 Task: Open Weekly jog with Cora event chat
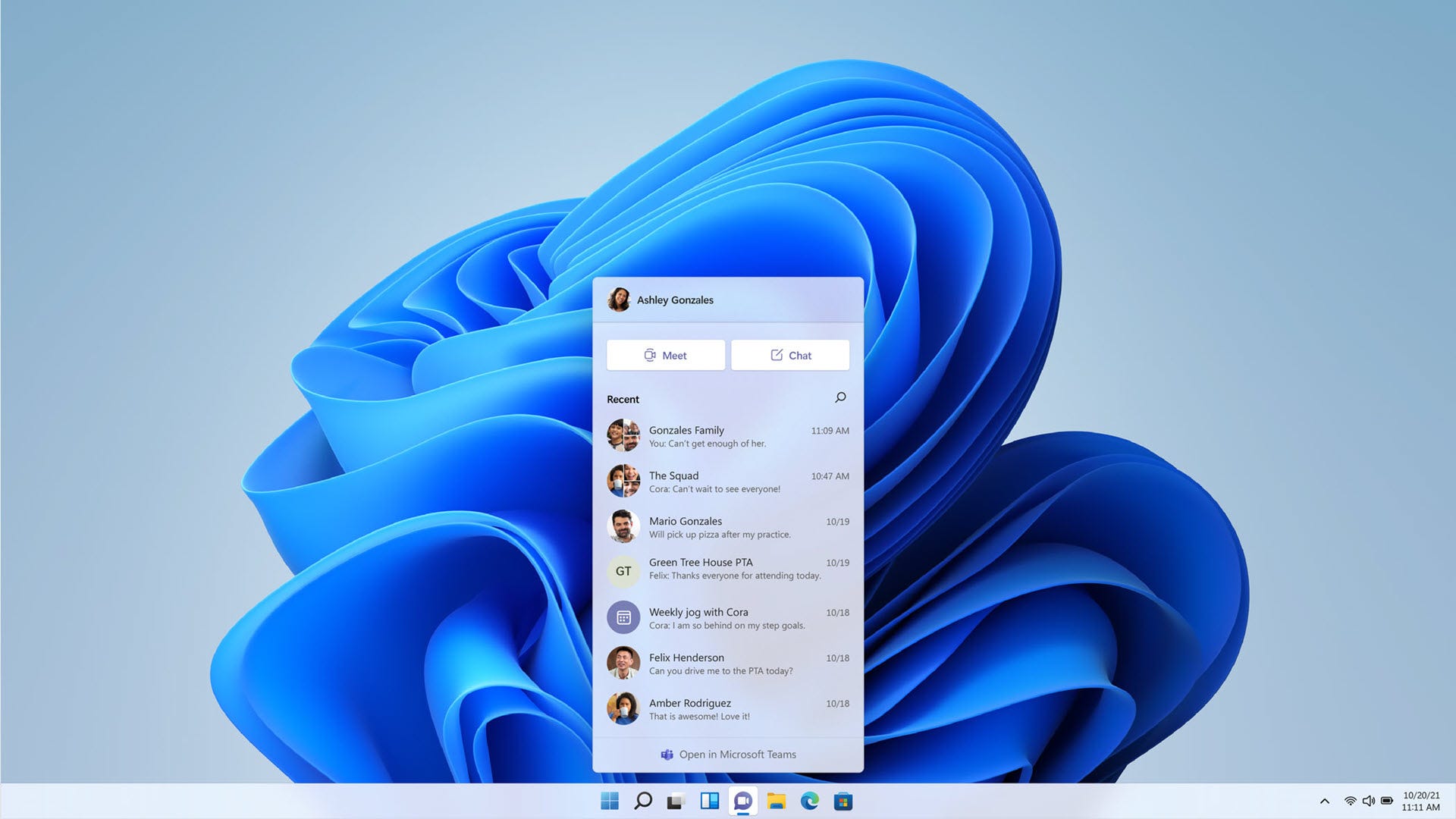click(x=727, y=618)
